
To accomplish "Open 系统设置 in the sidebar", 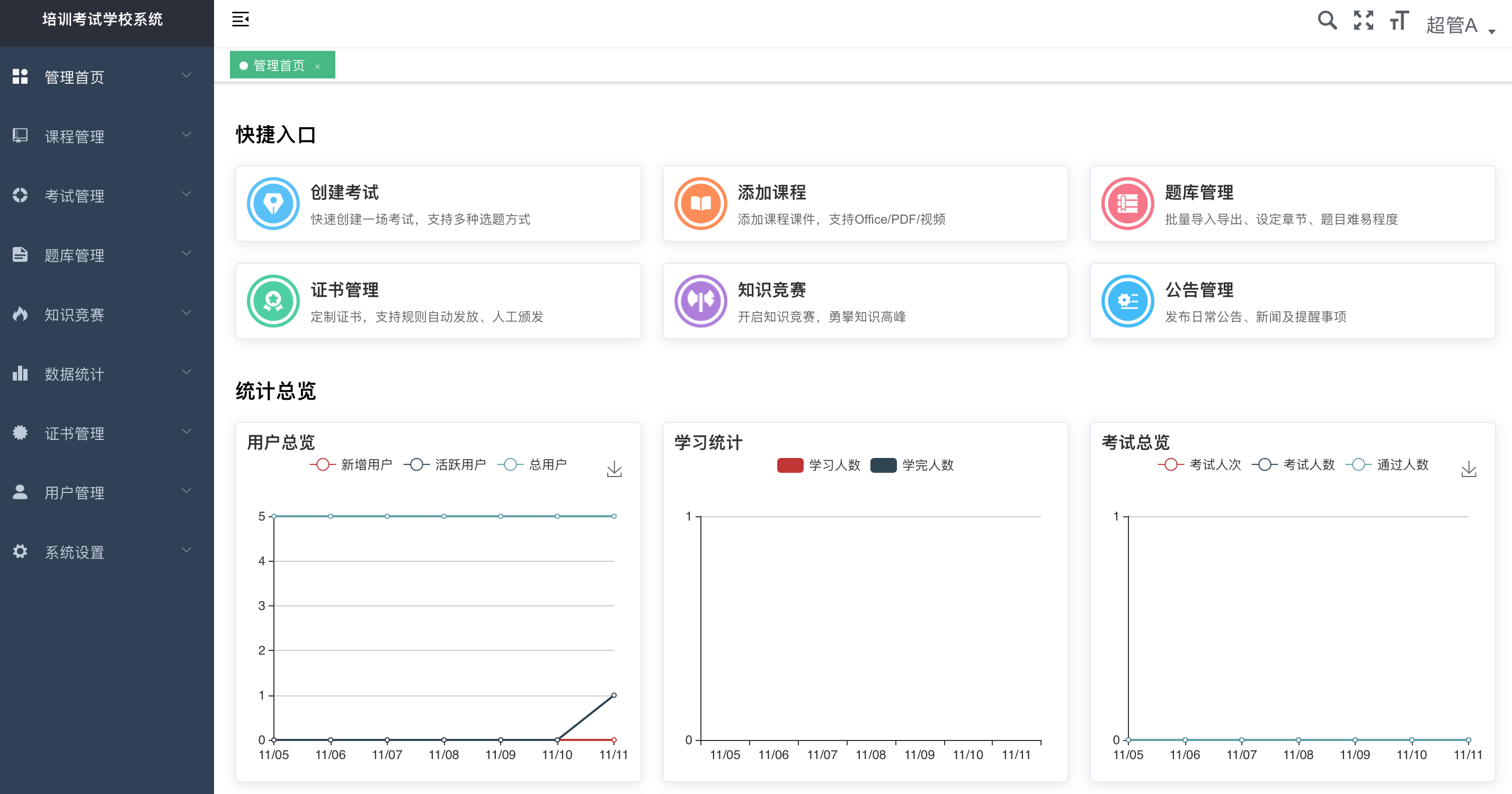I will click(x=107, y=551).
